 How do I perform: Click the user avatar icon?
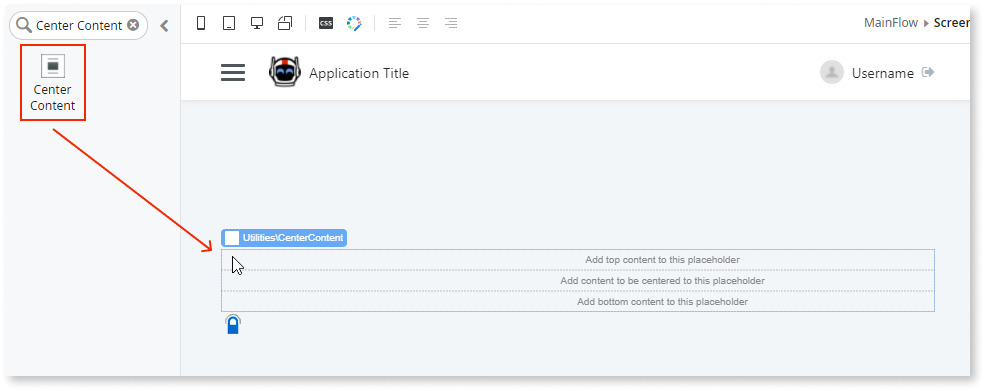(x=832, y=72)
